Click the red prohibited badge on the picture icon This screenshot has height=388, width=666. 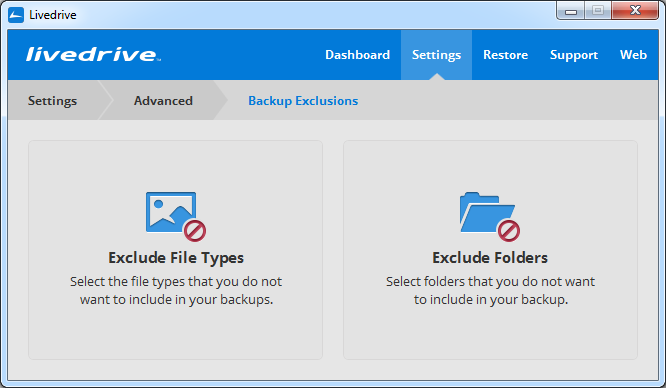(195, 231)
